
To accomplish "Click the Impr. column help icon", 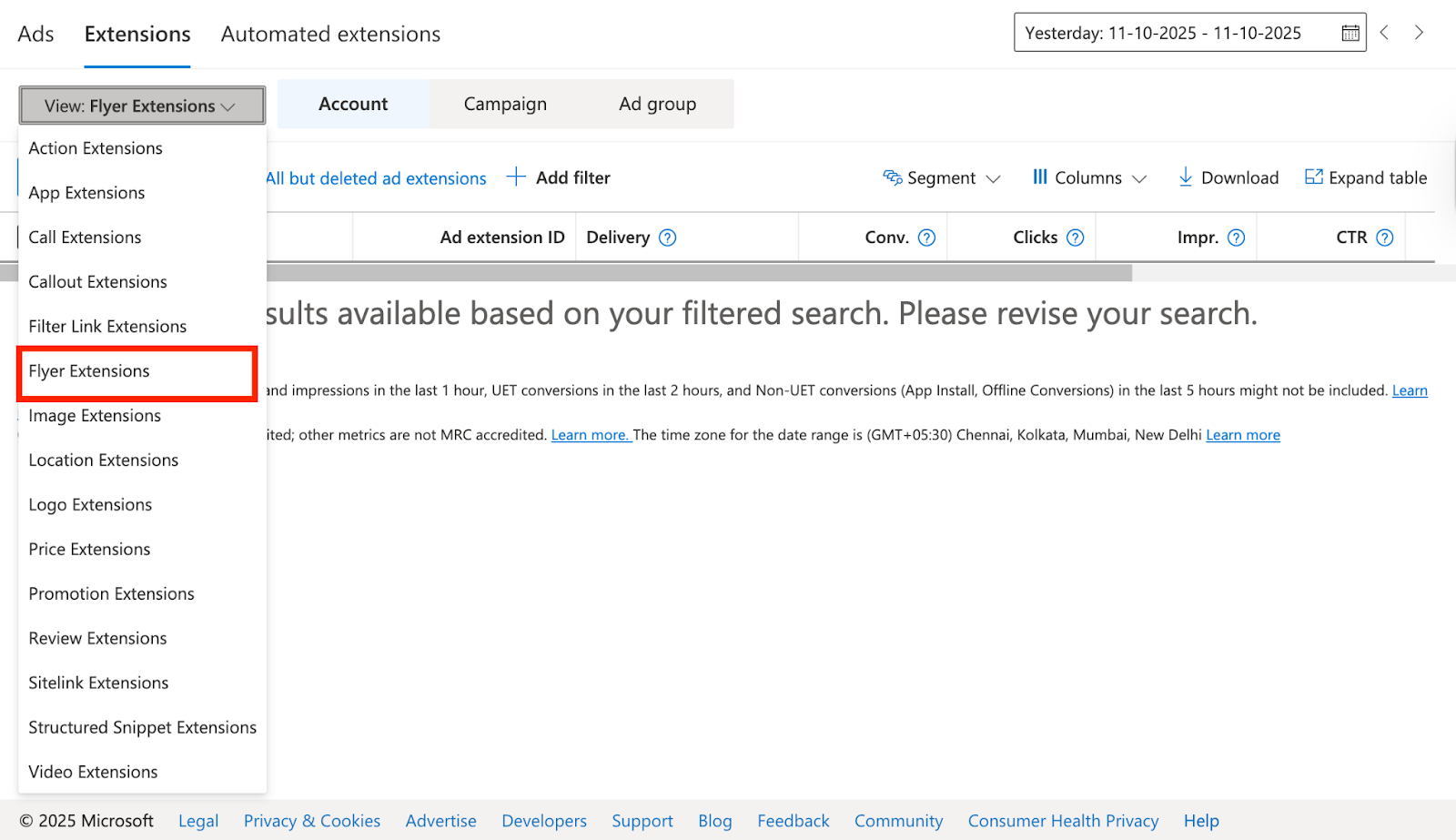I will pos(1236,238).
